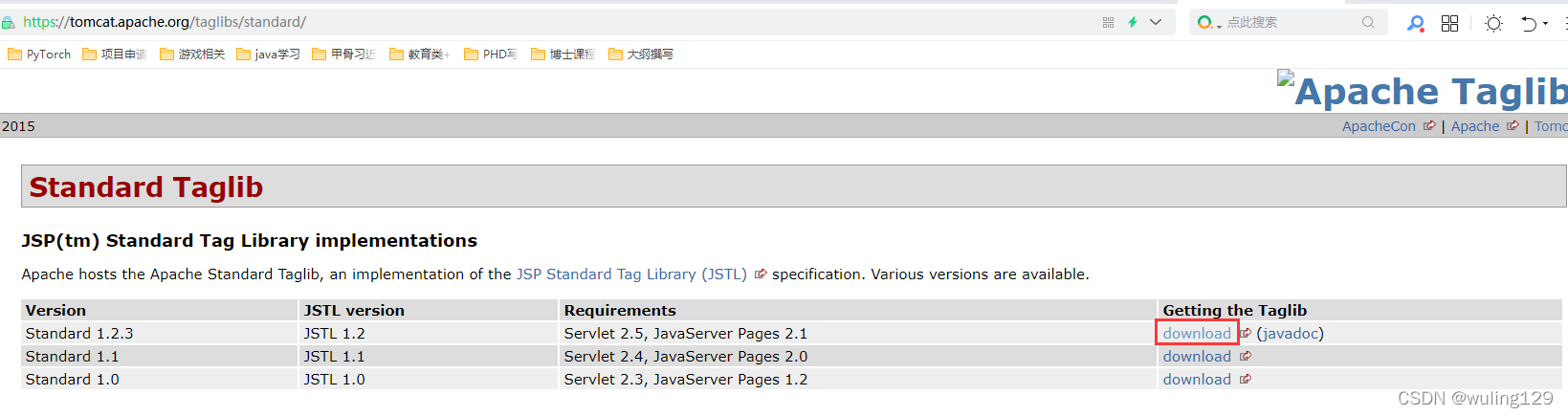Open the JSP Standard Tag Library (JSTL) link
This screenshot has height=417, width=1568.
click(x=631, y=274)
